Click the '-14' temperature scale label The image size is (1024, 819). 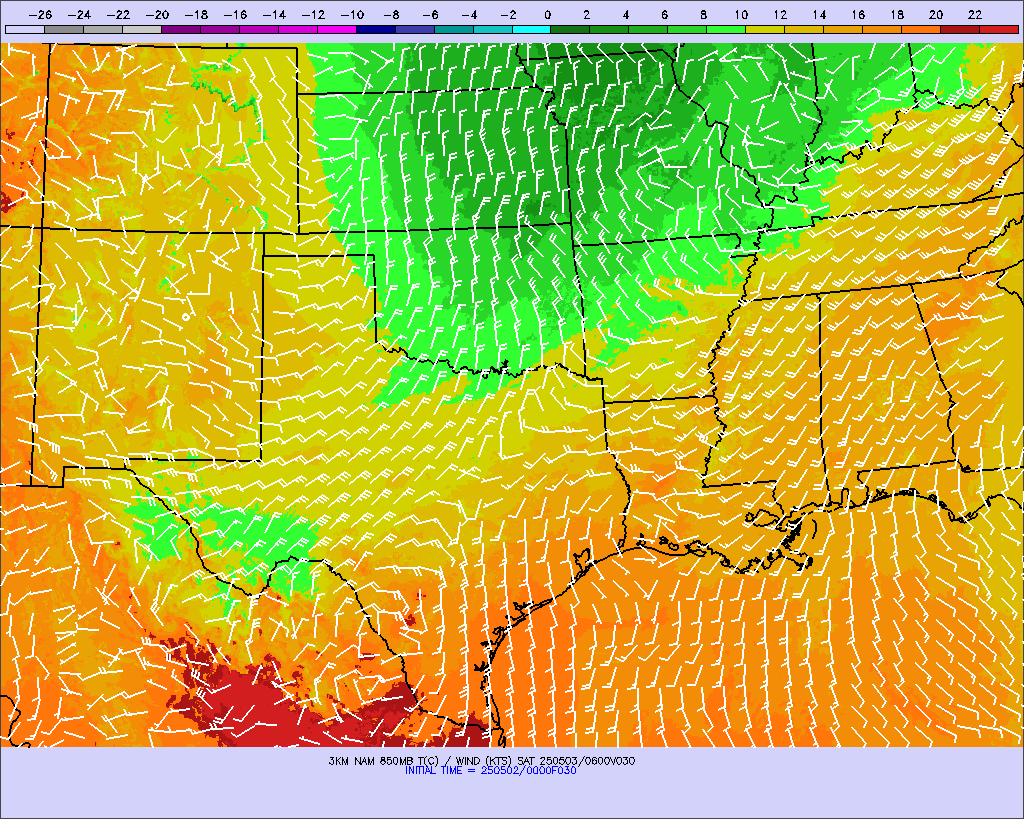[274, 14]
